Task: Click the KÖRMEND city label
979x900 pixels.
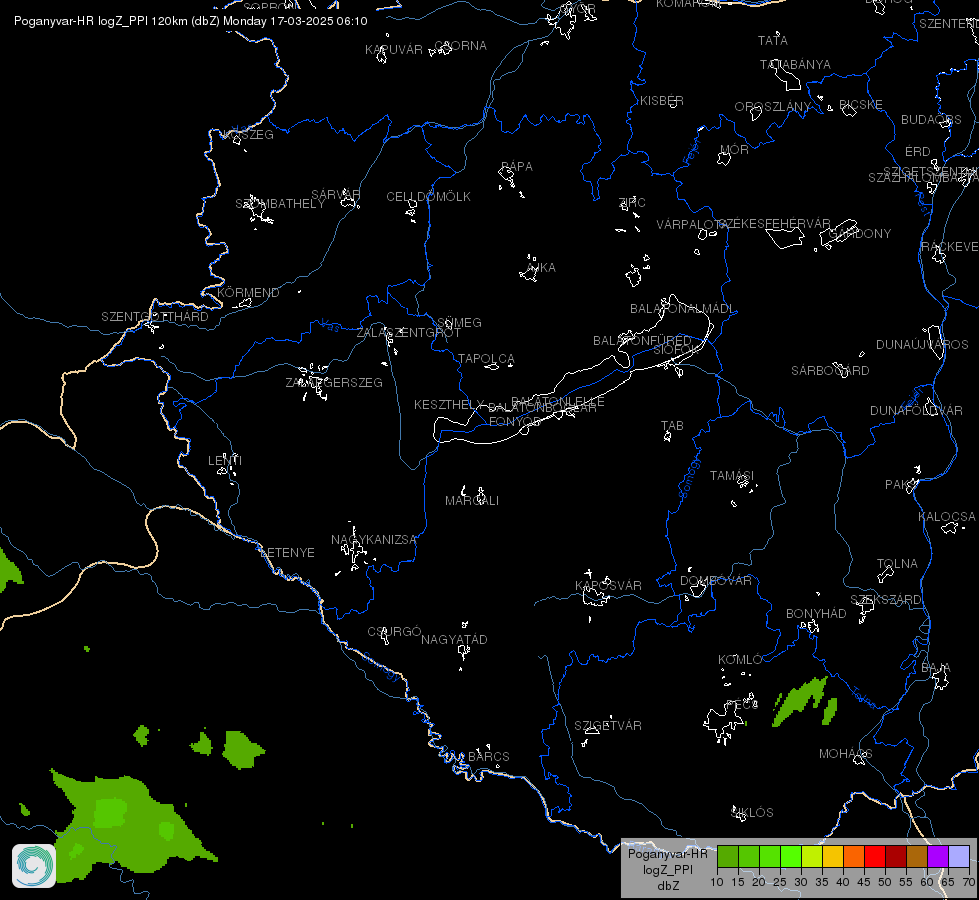Action: tap(248, 292)
